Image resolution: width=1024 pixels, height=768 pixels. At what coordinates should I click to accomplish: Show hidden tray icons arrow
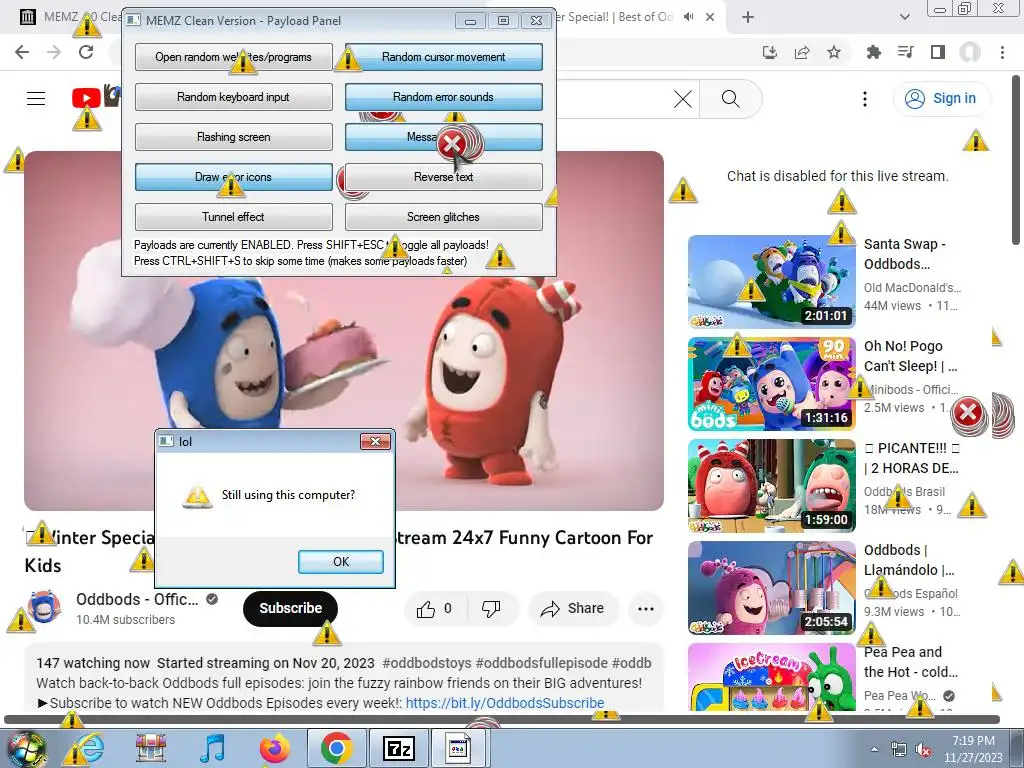point(874,749)
